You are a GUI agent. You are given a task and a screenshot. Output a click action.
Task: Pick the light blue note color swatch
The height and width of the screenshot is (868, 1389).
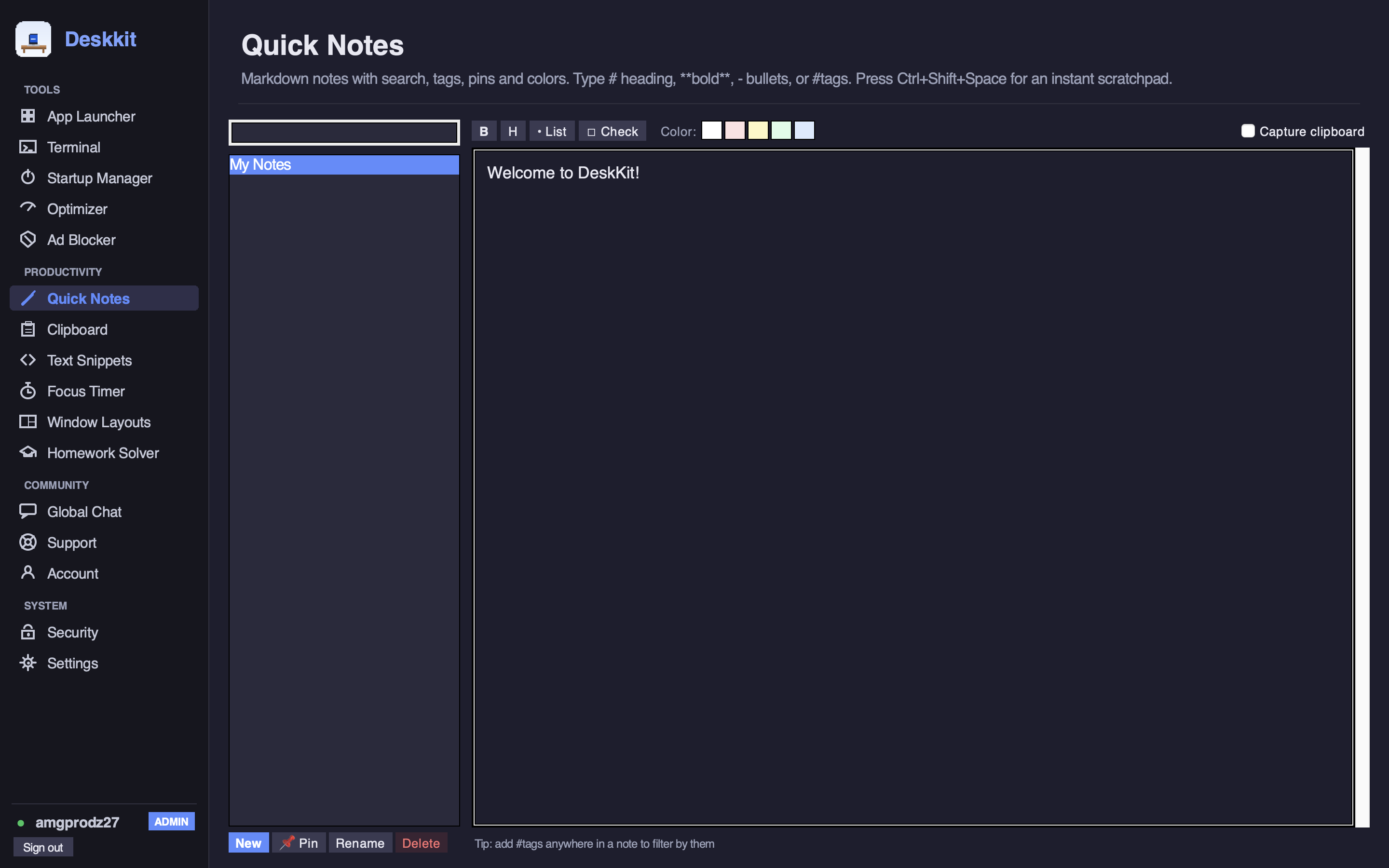coord(804,130)
